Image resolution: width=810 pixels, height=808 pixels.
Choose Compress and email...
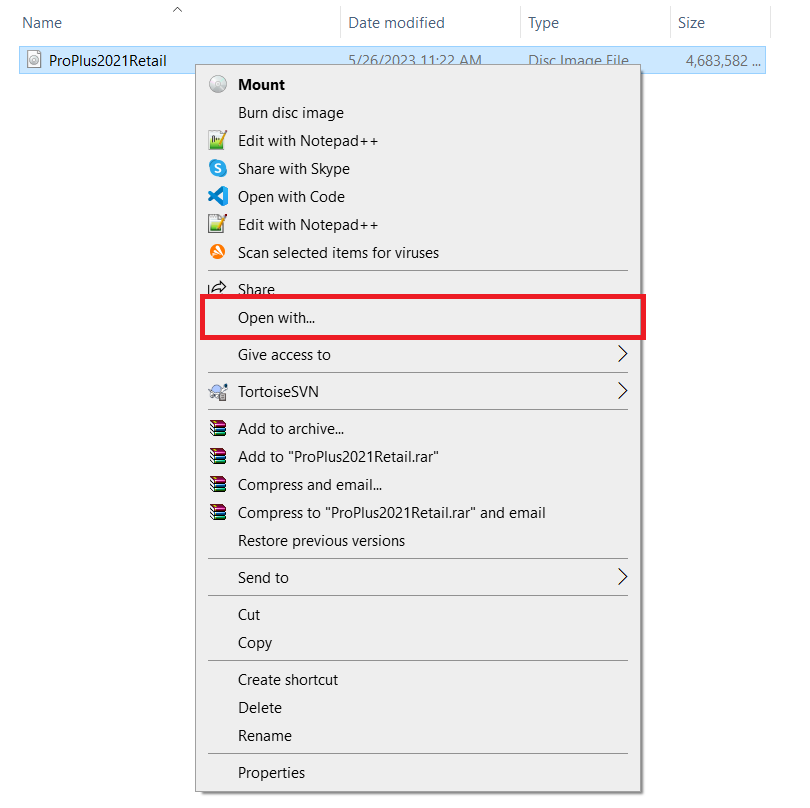tap(418, 485)
